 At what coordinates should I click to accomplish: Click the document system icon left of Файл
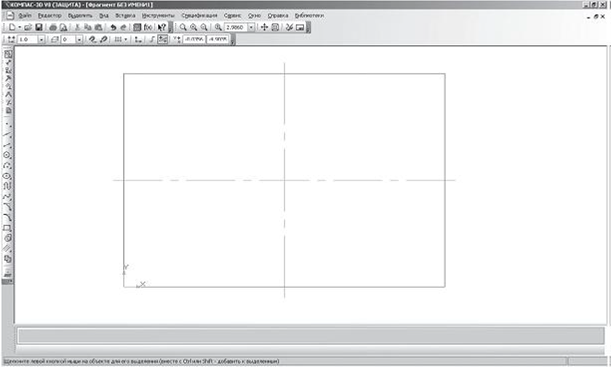click(10, 16)
